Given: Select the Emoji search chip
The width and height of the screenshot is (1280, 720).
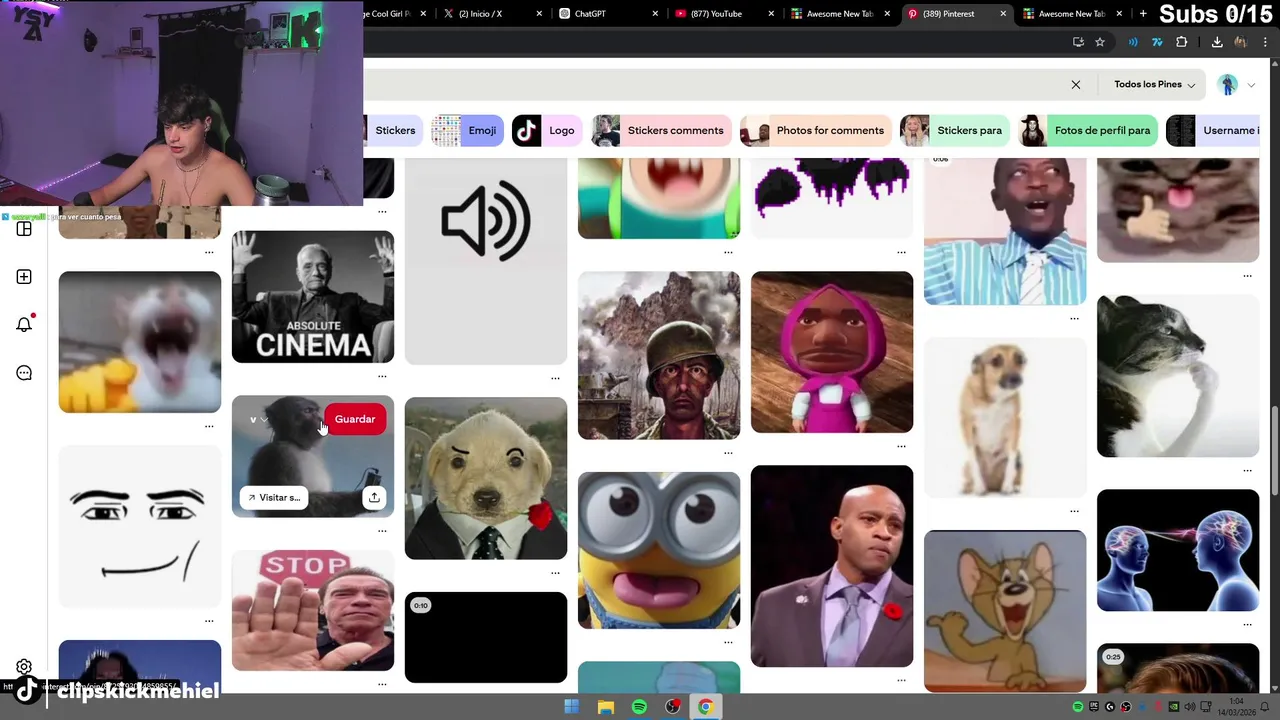Looking at the screenshot, I should click(x=467, y=130).
